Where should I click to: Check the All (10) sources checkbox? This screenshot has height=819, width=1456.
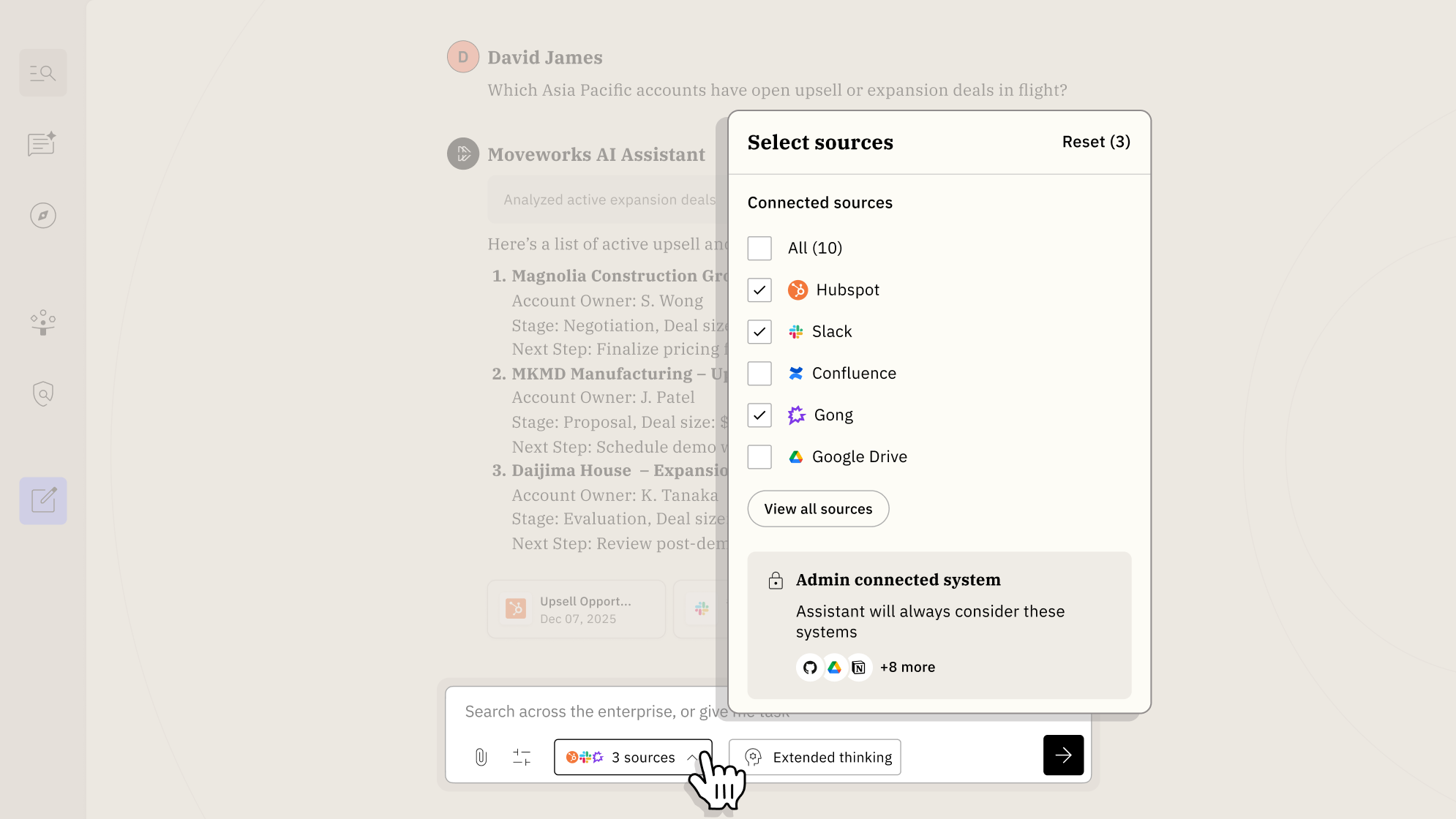759,249
